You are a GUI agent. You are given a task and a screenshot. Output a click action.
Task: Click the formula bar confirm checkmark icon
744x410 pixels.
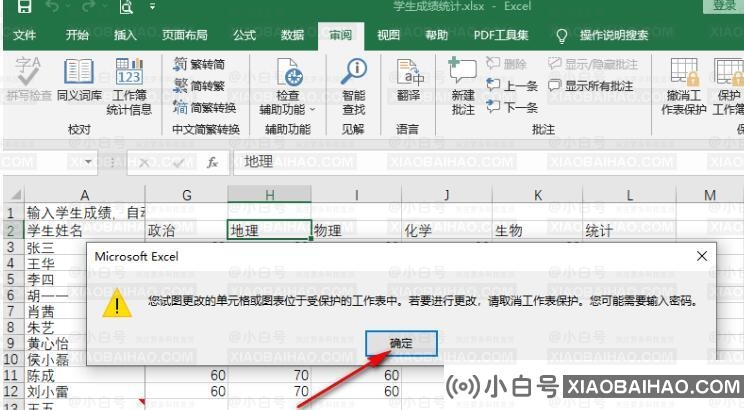[x=179, y=163]
